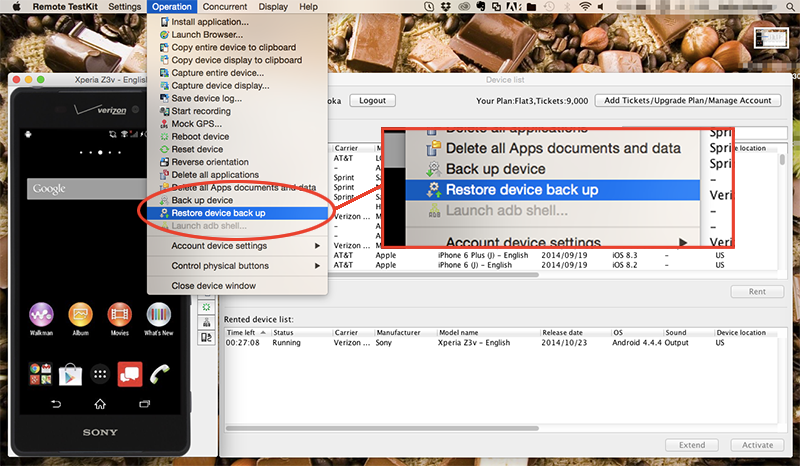800x466 pixels.
Task: Click the Wi-Fi status icon
Action: [x=585, y=7]
